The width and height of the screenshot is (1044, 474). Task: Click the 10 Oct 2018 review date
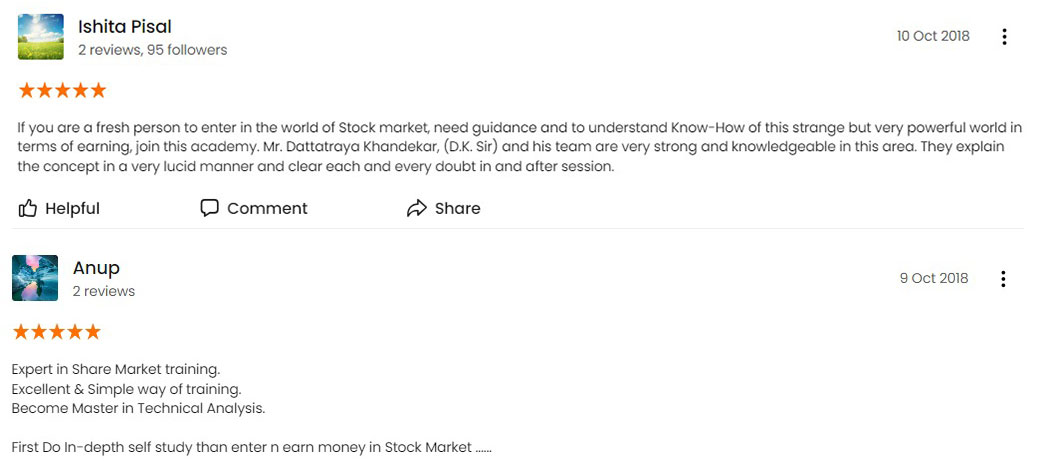pos(933,37)
